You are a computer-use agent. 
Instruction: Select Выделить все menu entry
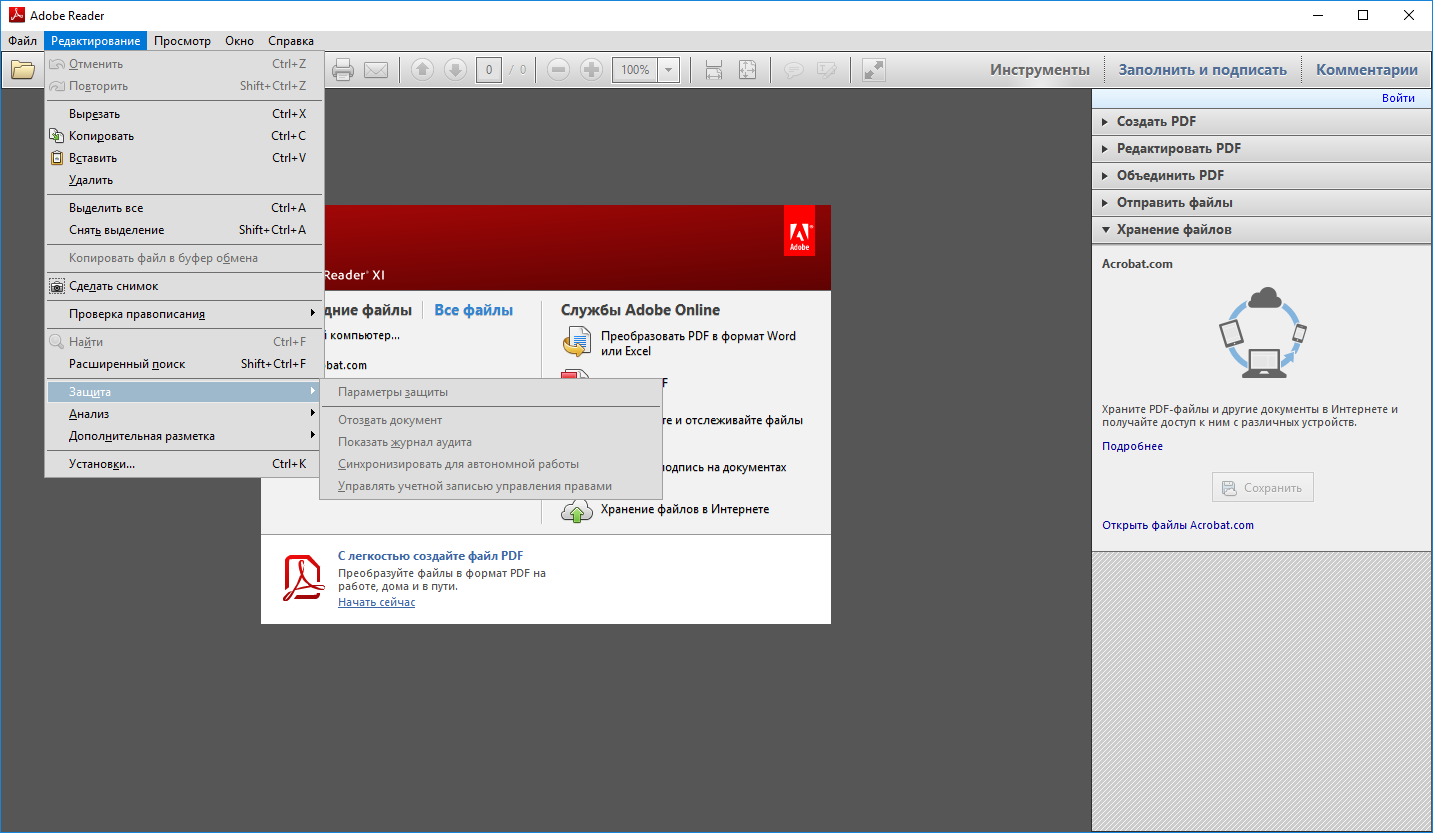(184, 208)
